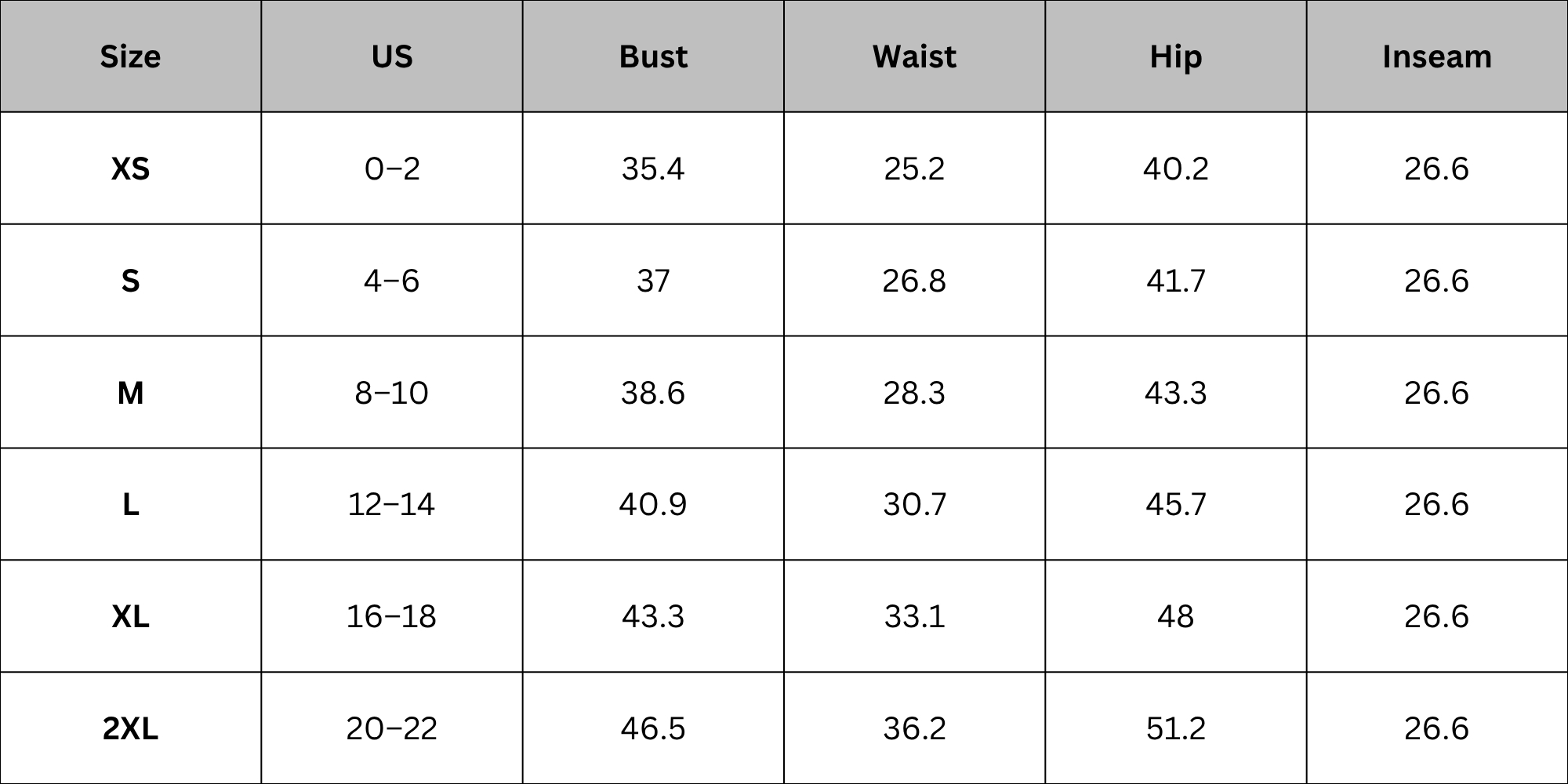
Task: Select the S size row label
Action: [130, 281]
